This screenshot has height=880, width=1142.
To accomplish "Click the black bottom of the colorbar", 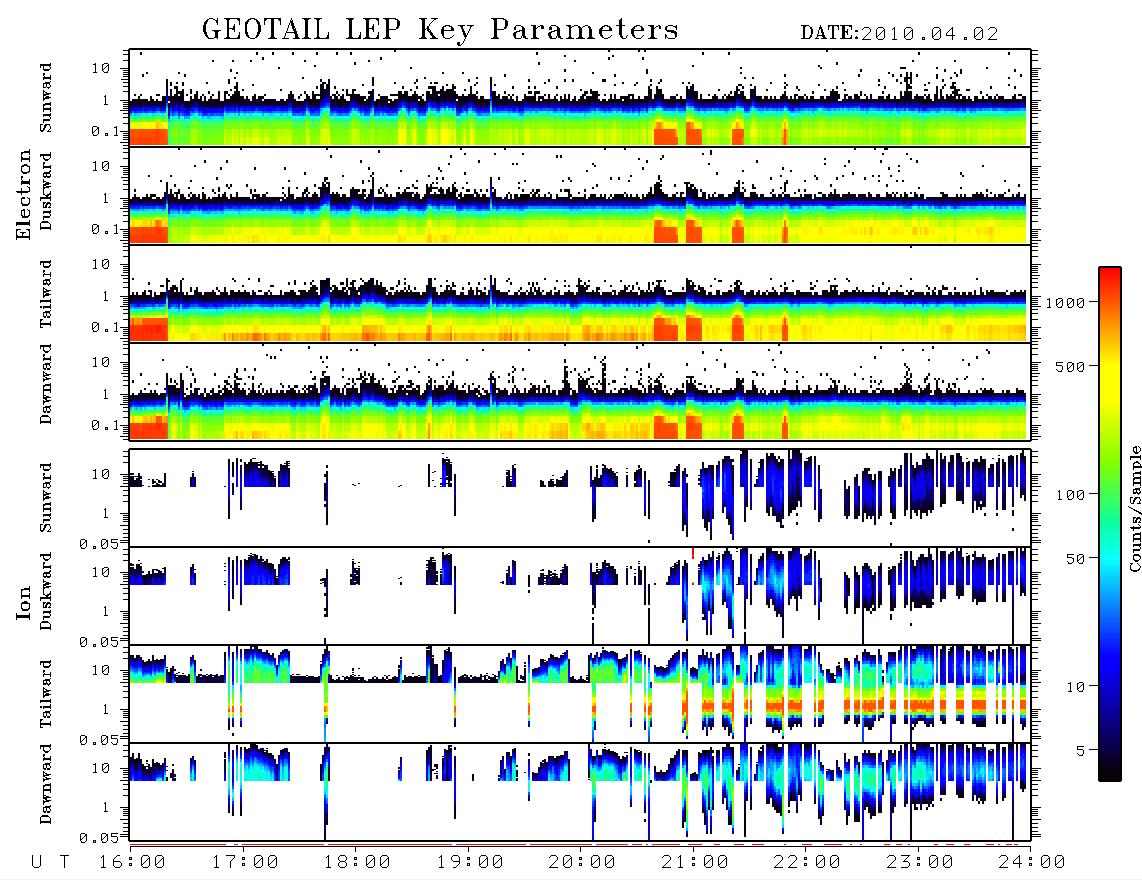I will (x=1110, y=772).
